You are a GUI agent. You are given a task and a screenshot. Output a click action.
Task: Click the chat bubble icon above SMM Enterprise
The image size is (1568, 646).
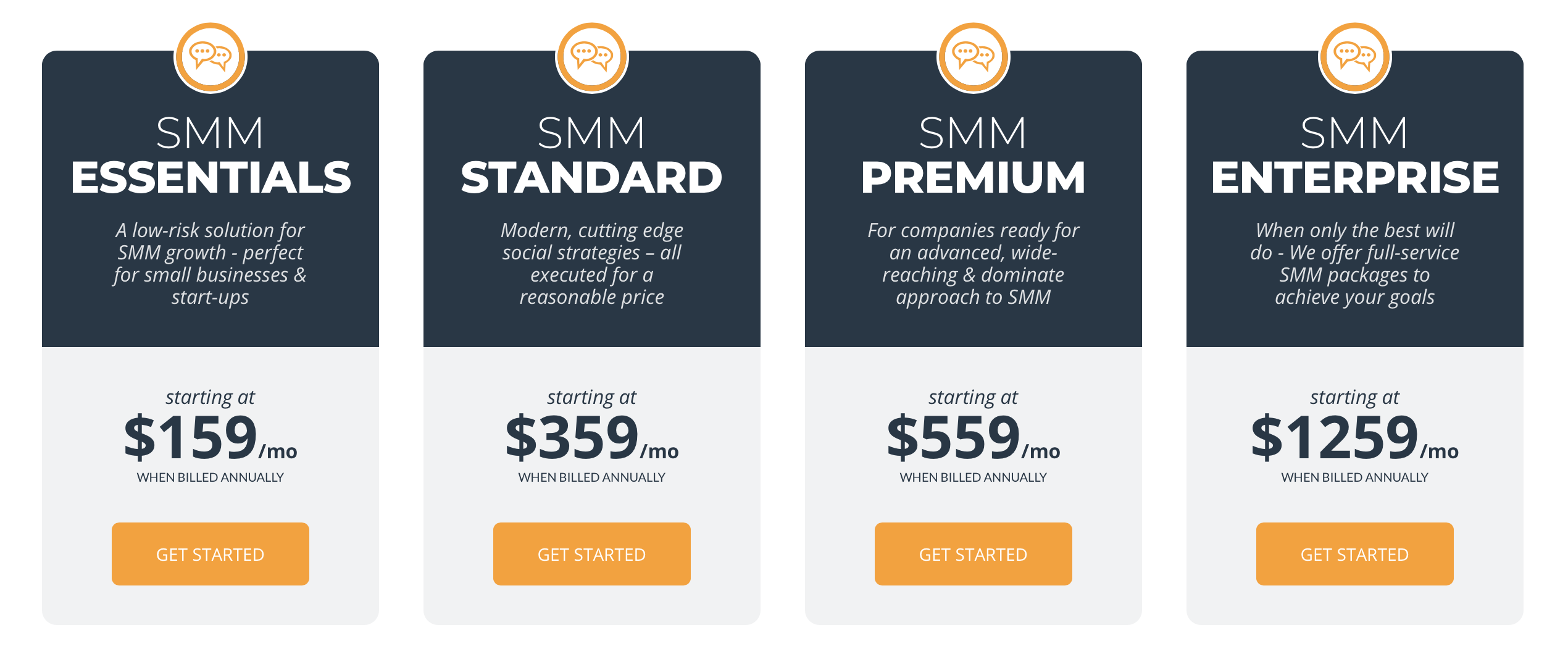click(1355, 57)
